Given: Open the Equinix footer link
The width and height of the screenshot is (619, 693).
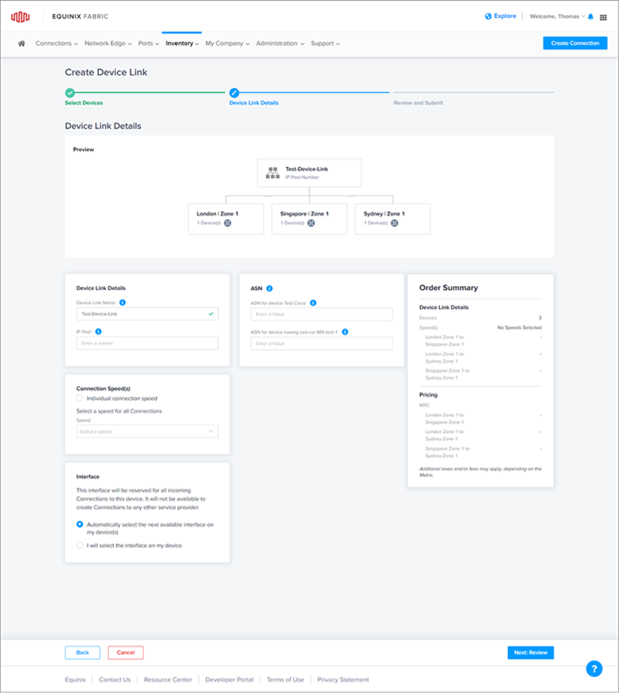Looking at the screenshot, I should pos(75,679).
